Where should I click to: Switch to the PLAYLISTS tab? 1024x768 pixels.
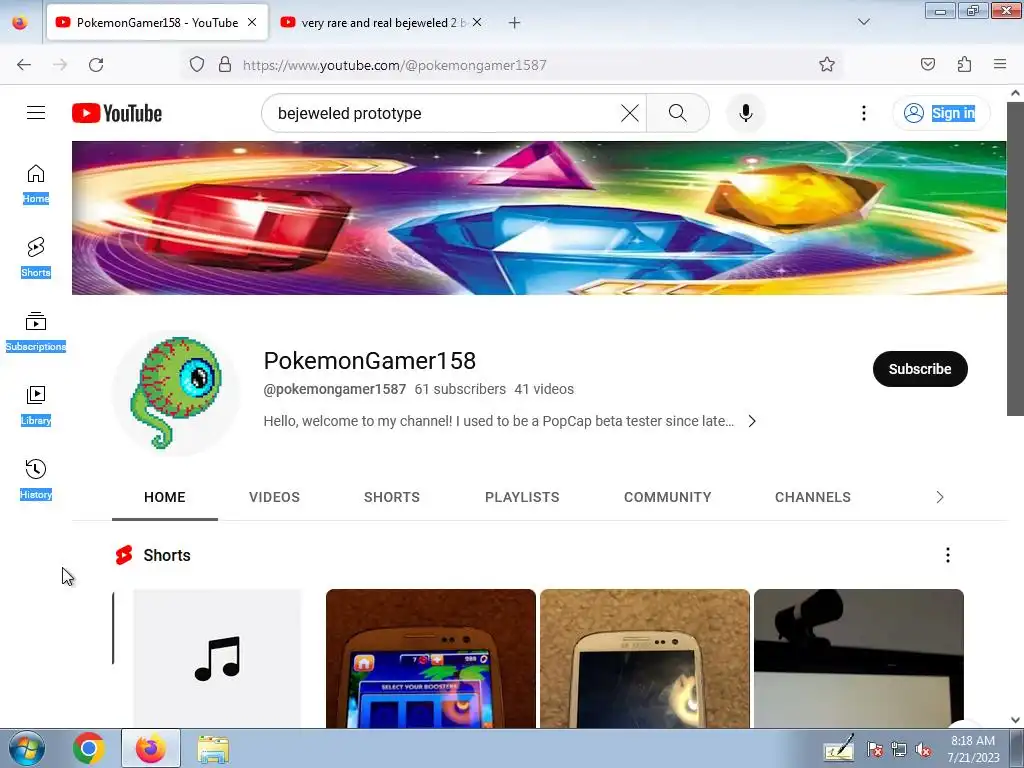[x=522, y=497]
